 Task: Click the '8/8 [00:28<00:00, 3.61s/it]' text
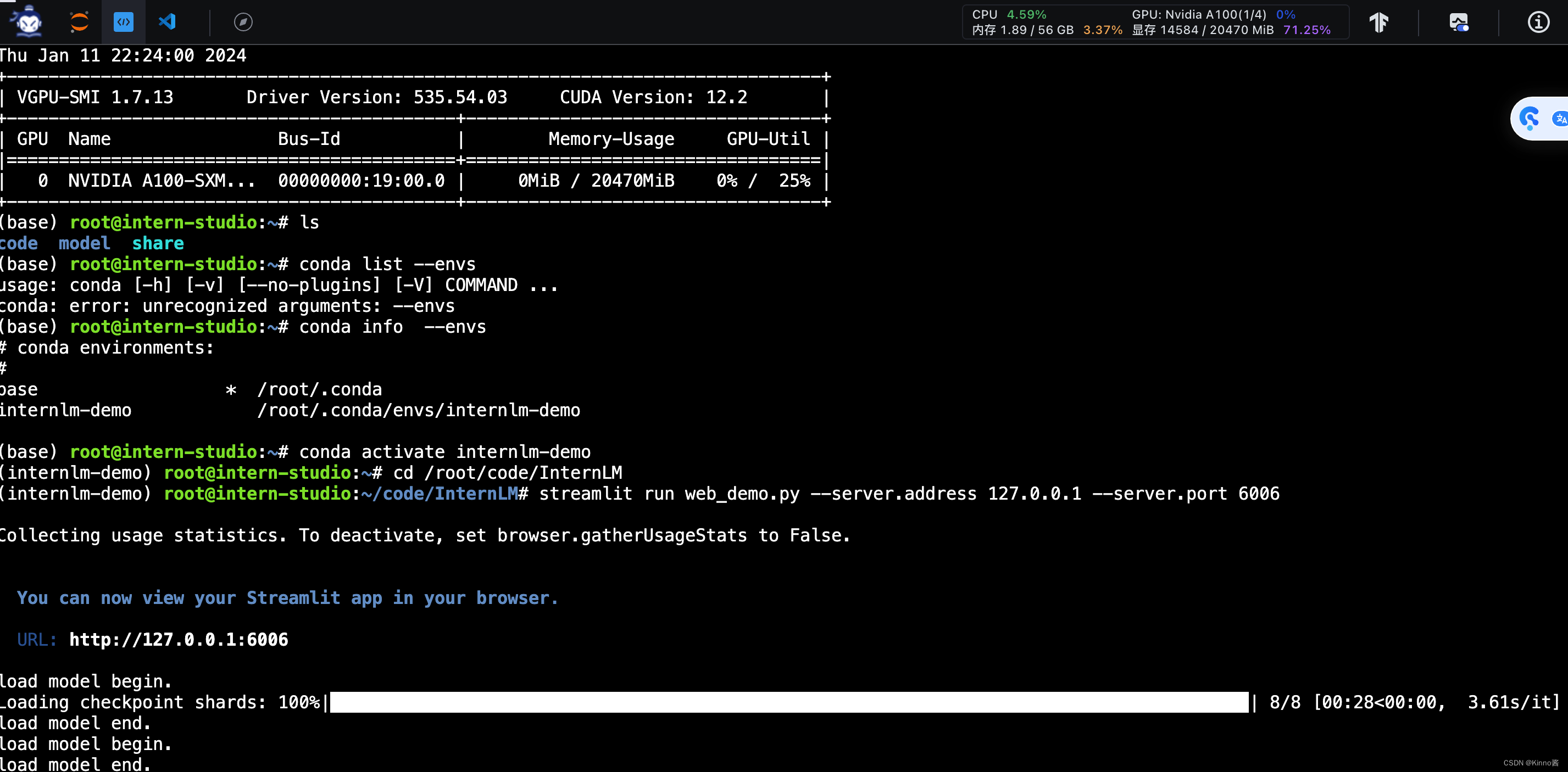pos(1414,702)
